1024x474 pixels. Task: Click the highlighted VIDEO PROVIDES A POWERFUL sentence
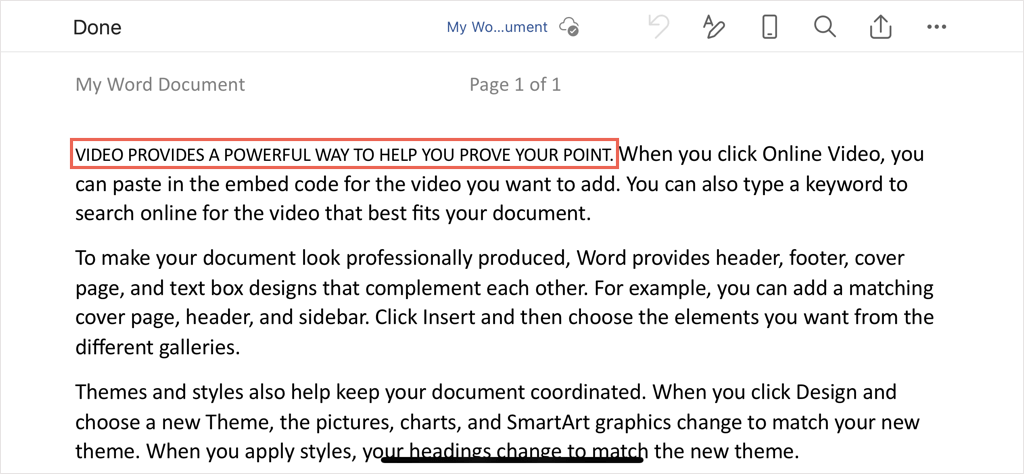point(344,154)
